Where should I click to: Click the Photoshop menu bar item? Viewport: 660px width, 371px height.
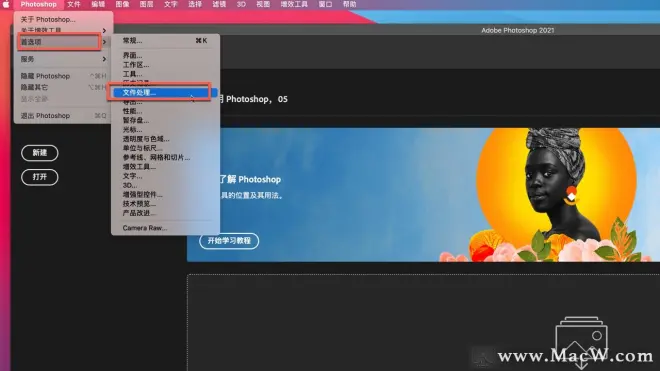click(38, 4)
